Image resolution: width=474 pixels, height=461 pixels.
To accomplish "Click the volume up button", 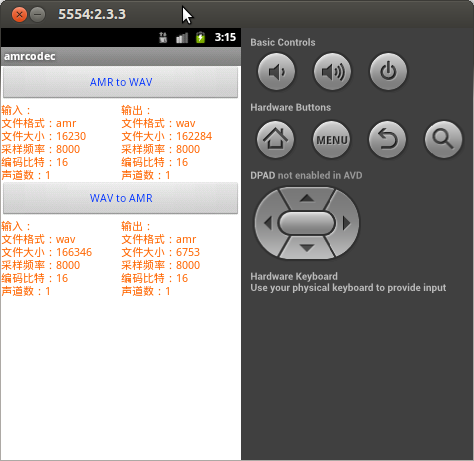I will coord(332,71).
